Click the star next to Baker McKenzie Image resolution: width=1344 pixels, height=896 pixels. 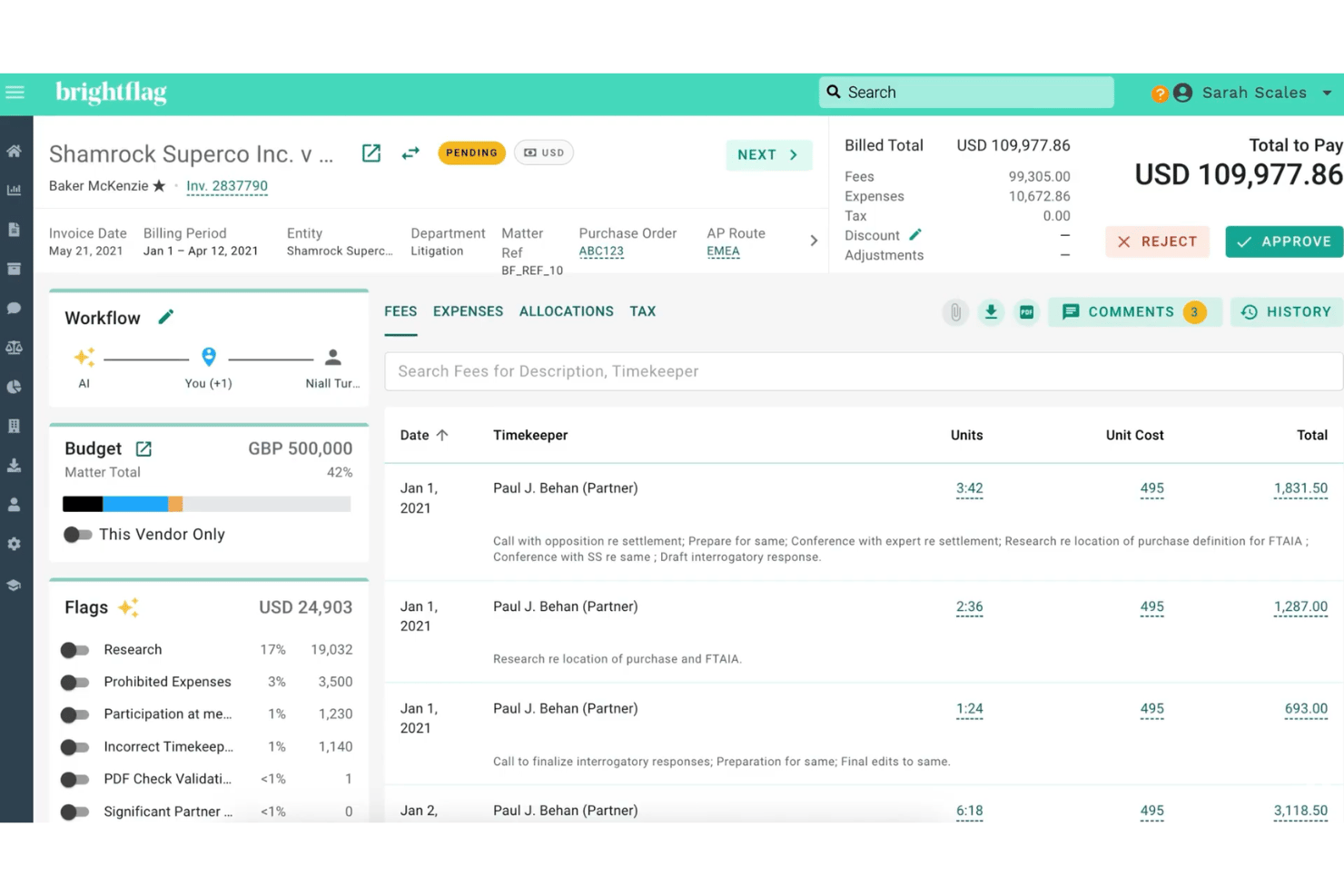click(x=159, y=186)
